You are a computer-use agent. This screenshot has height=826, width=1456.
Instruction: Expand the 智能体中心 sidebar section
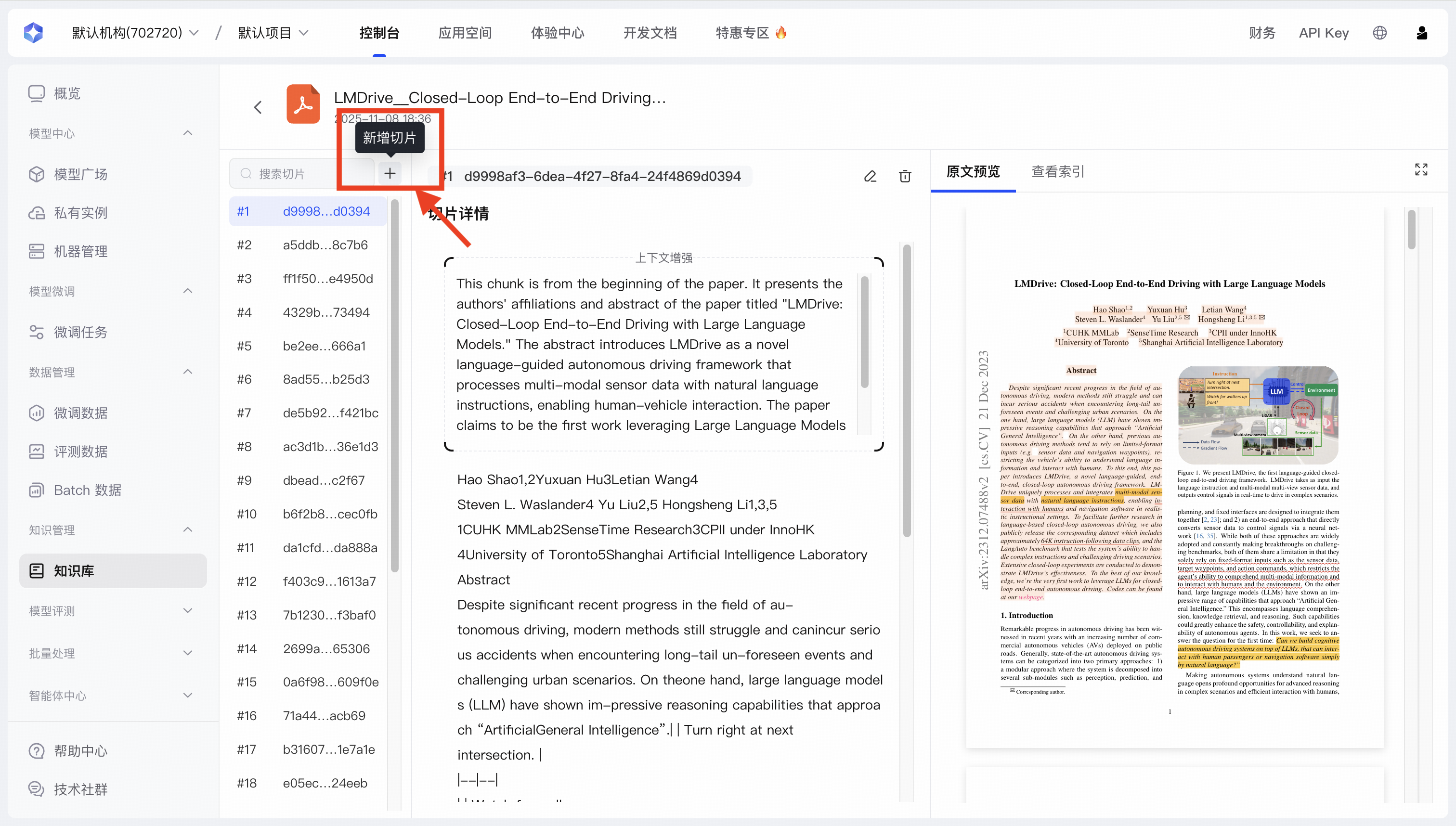pos(188,696)
